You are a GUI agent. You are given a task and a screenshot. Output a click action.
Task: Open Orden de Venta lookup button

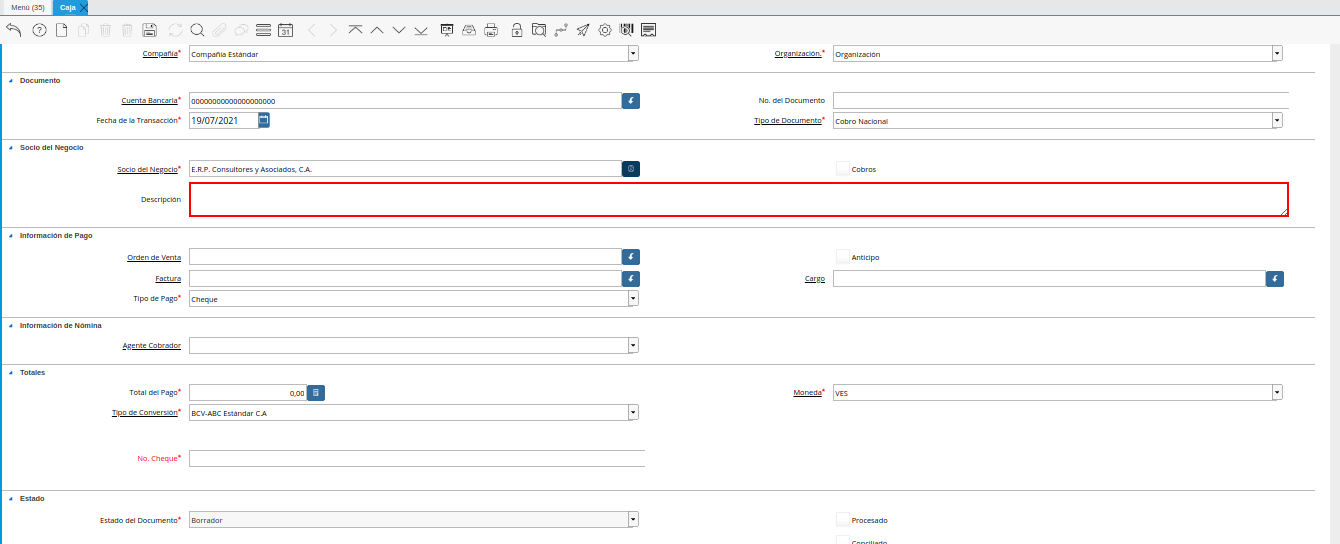click(x=631, y=257)
